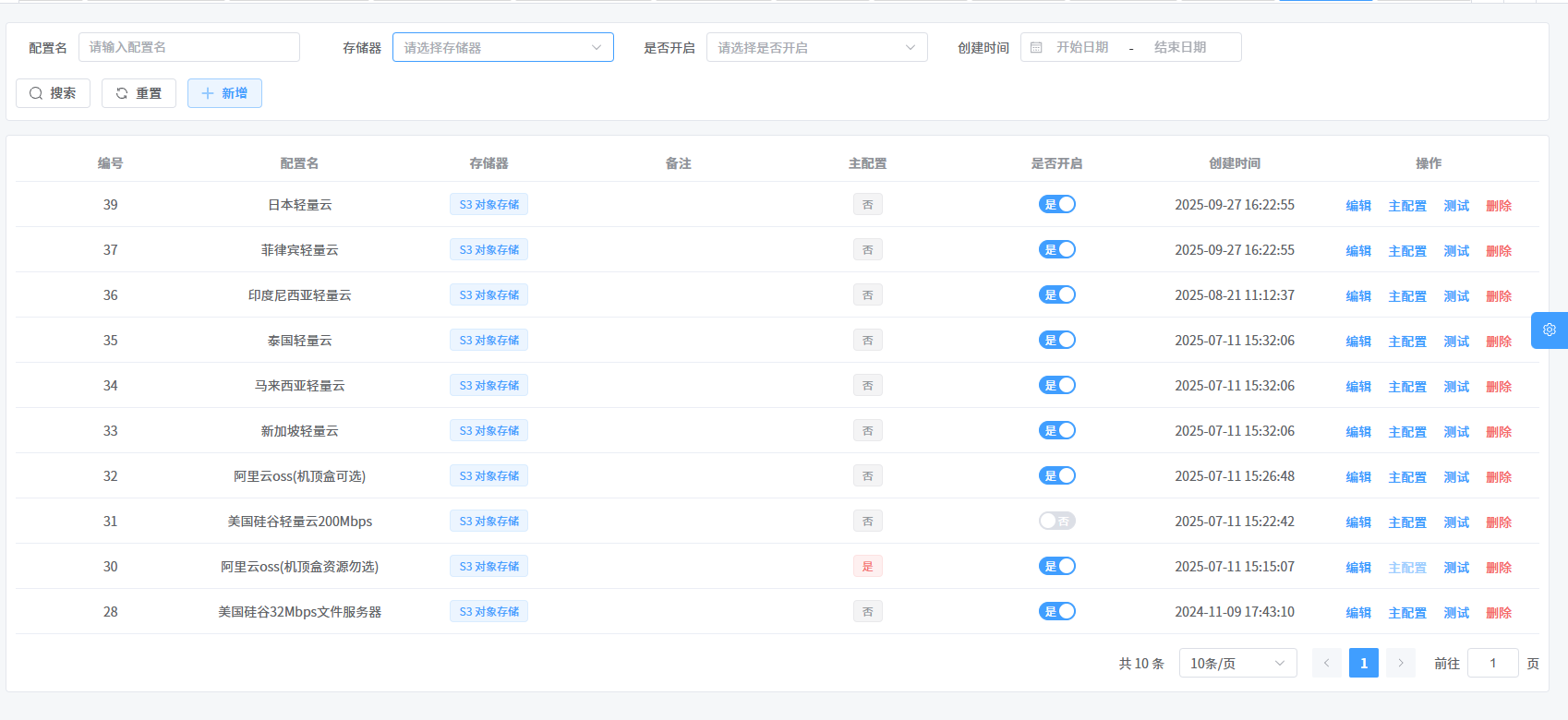Edit the 阿里云oss(机顶盒资源勿选) configuration
Viewport: 1568px width, 720px height.
(x=1358, y=568)
